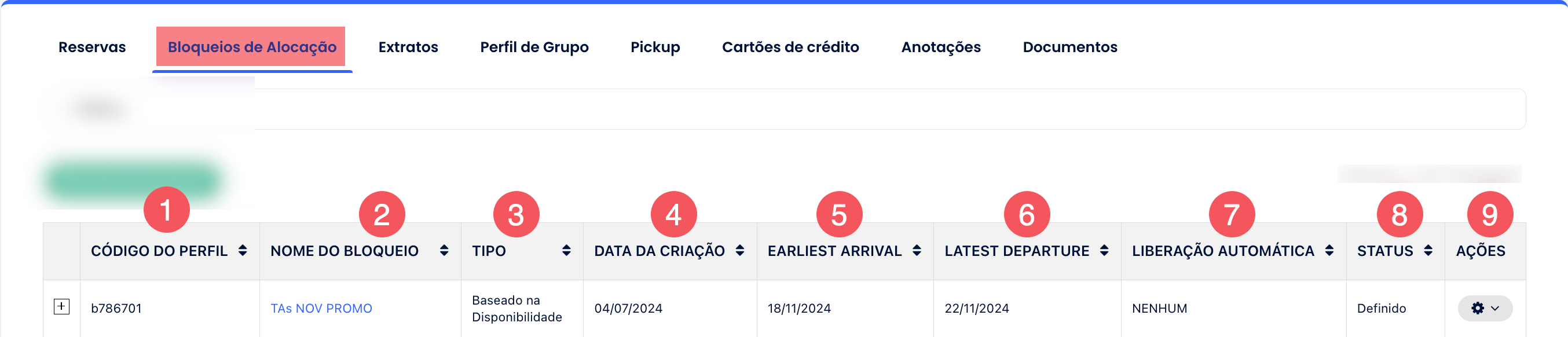The image size is (1568, 337).
Task: Switch to the Extratos tab
Action: [408, 47]
